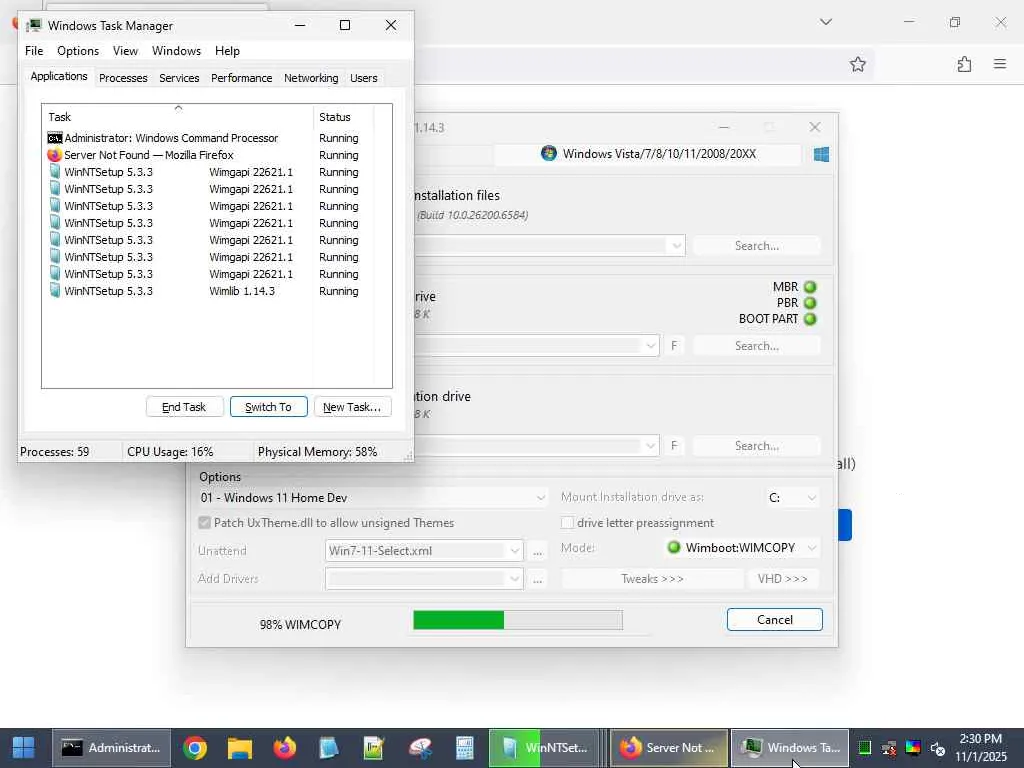This screenshot has height=768, width=1024.
Task: Click the green CPU meter tray icon
Action: pos(865,748)
